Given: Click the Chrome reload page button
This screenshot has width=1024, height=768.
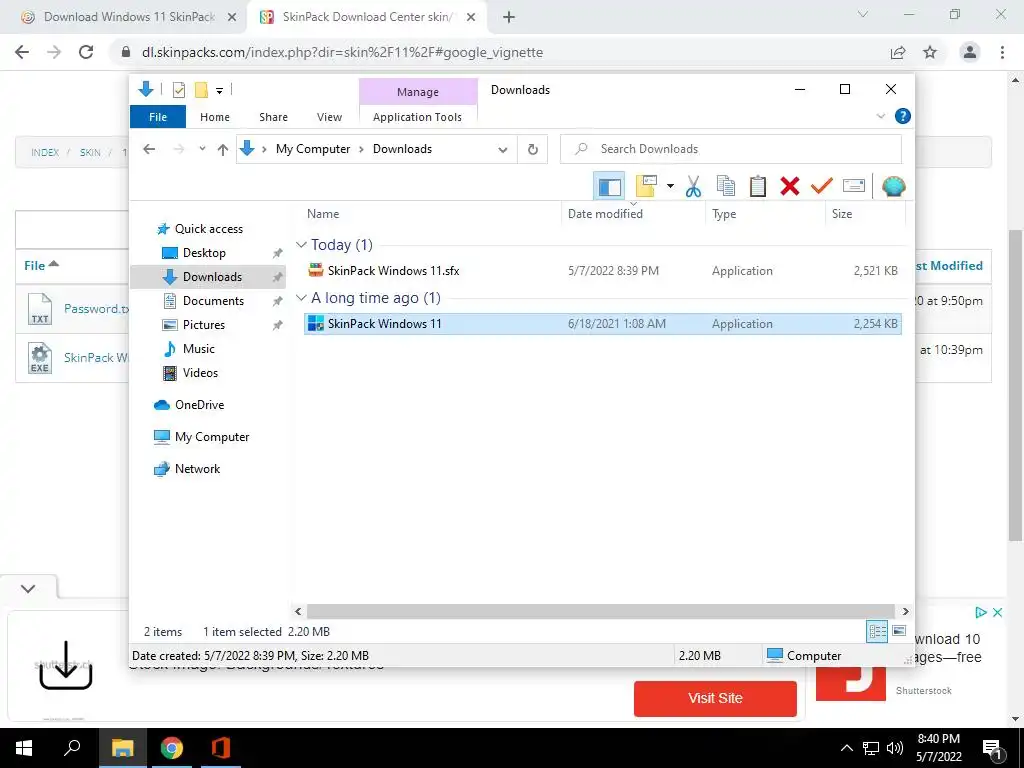Looking at the screenshot, I should pos(86,52).
